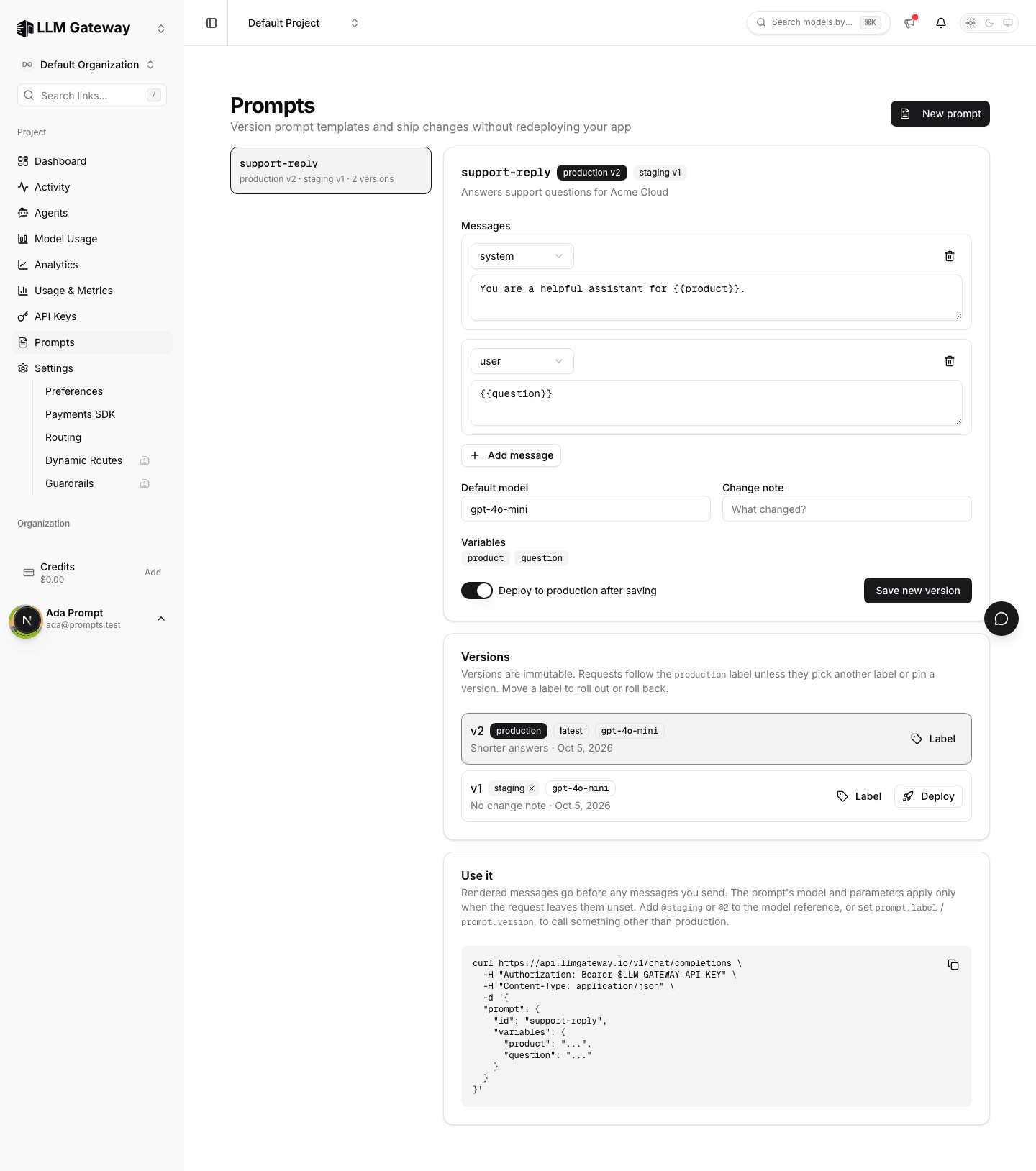
Task: Open the system role dropdown
Action: 522,256
